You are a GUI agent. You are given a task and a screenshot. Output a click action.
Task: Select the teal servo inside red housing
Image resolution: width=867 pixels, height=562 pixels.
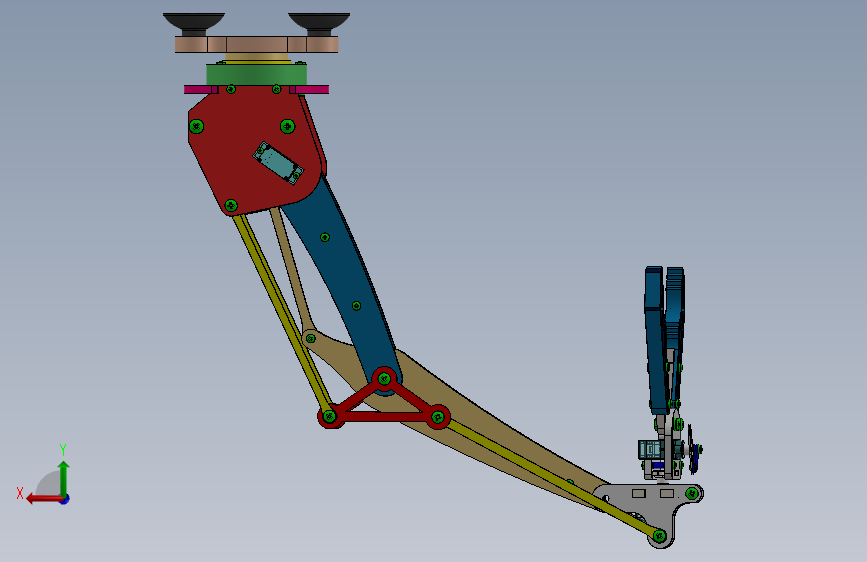[x=278, y=163]
